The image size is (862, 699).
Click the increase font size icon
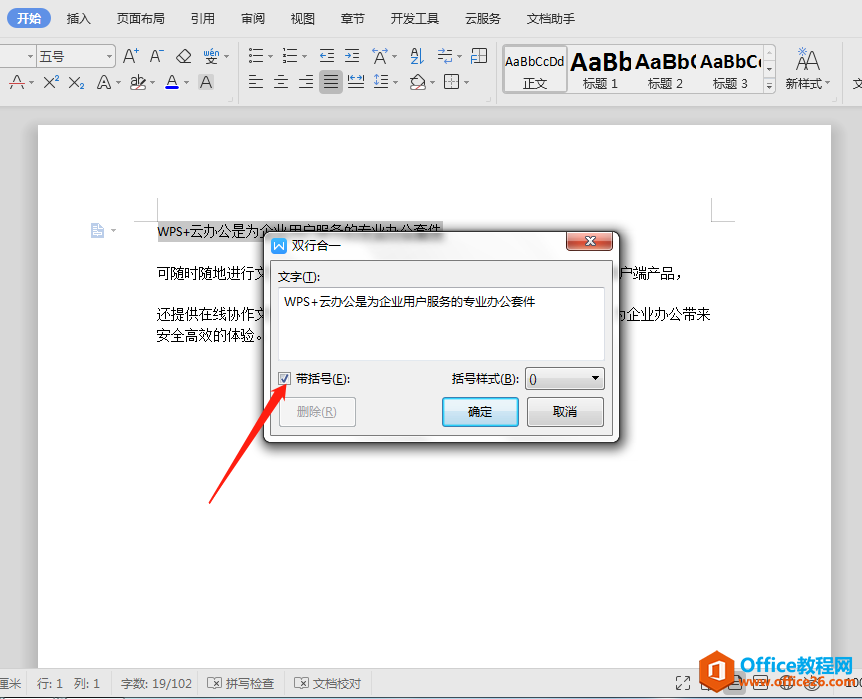pos(130,56)
